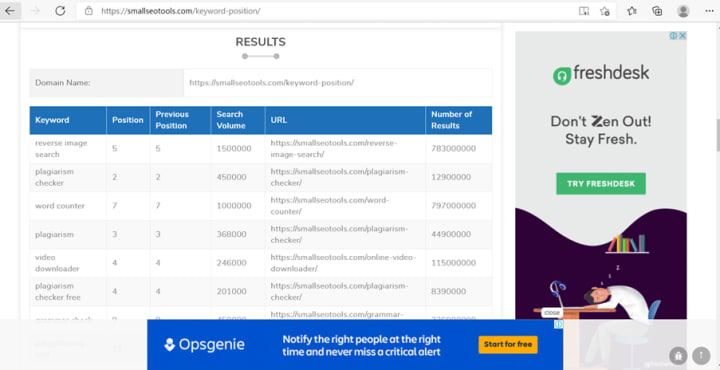Click the Opsgenie logo
This screenshot has height=370, width=720.
[x=204, y=345]
